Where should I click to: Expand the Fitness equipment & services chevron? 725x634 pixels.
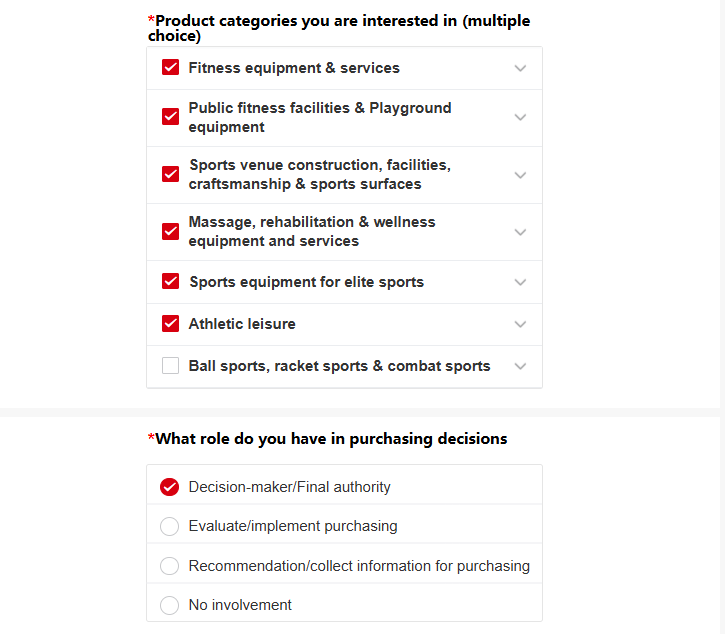point(520,68)
